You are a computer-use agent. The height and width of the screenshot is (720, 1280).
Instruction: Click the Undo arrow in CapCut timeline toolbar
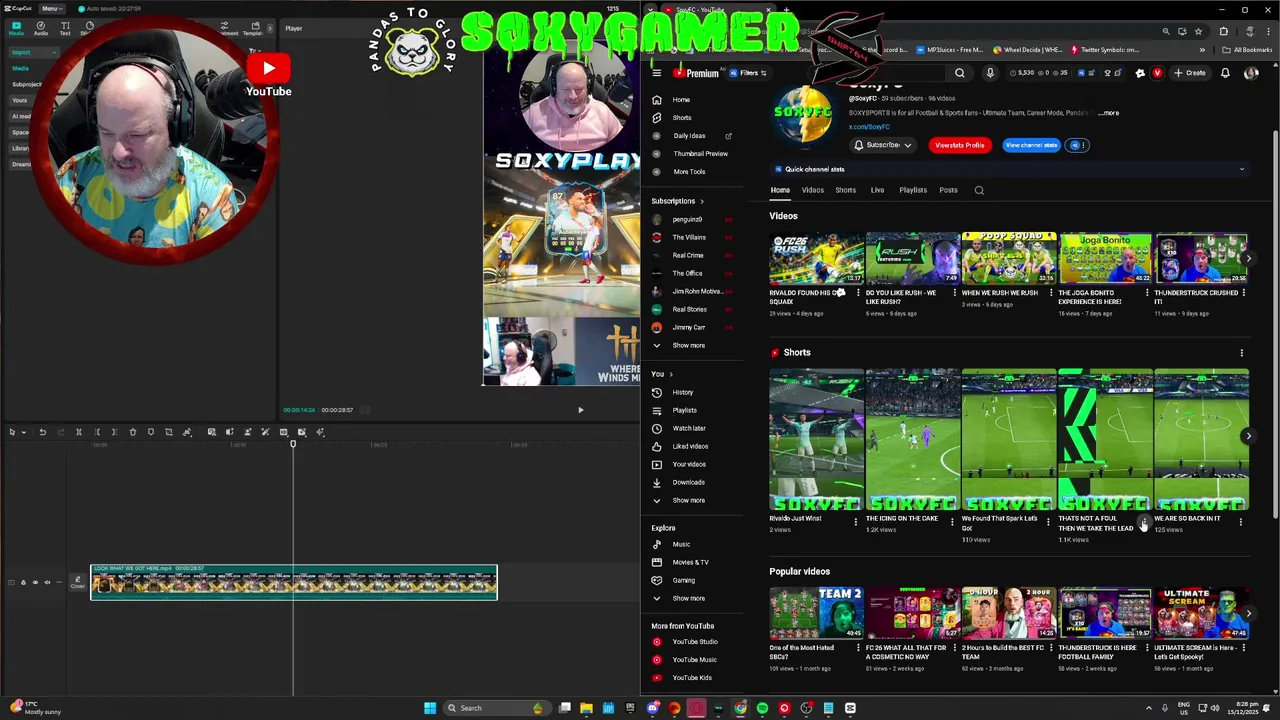(42, 432)
